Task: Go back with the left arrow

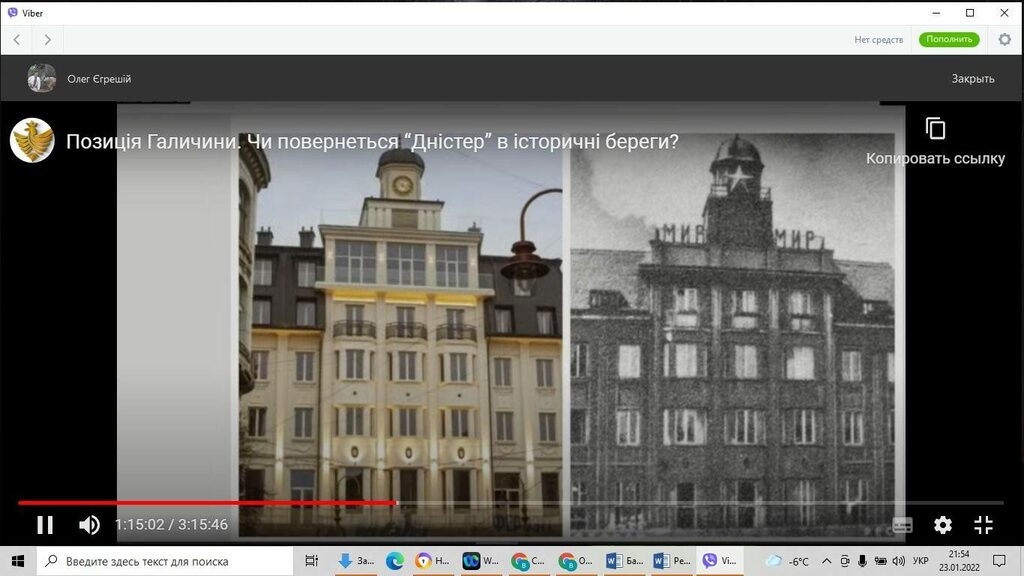Action: 17,40
